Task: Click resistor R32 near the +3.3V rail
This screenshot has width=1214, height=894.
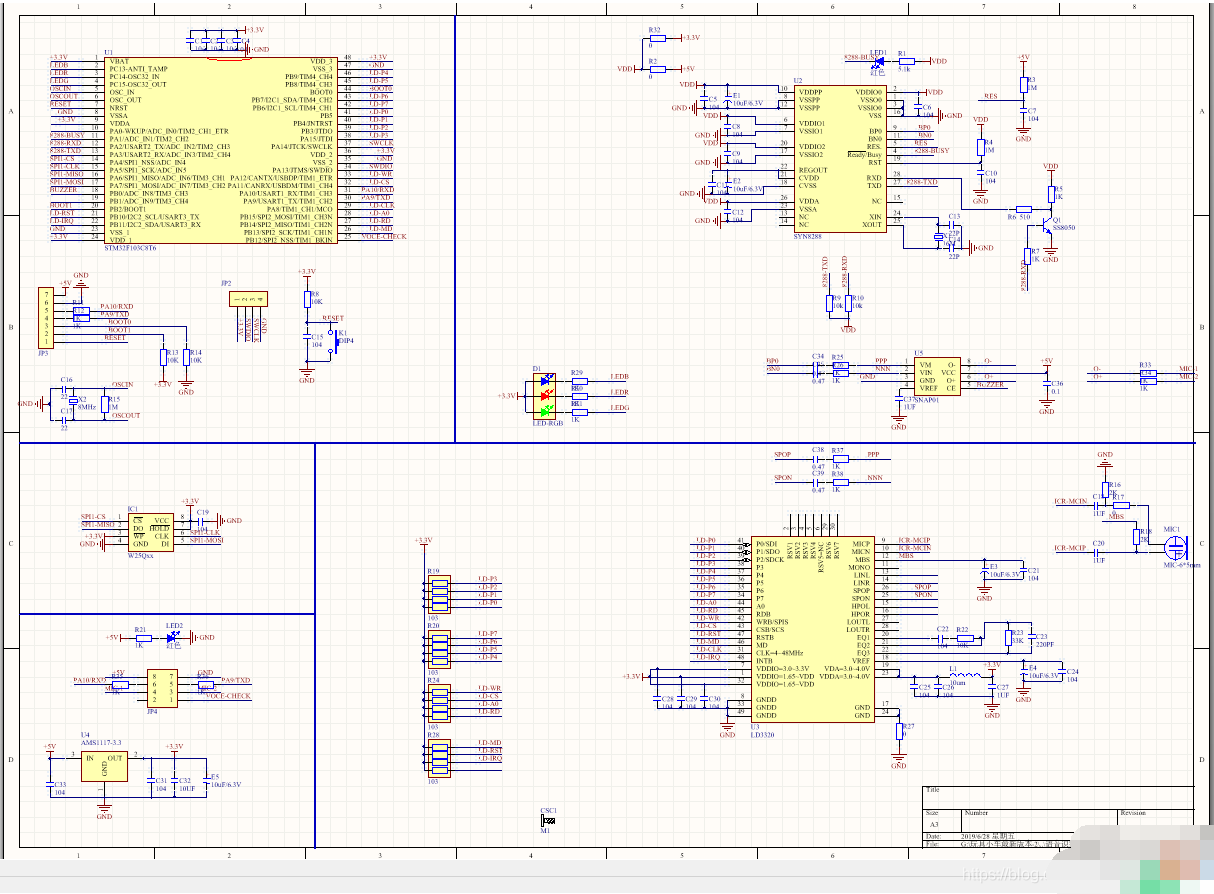Action: pos(656,38)
